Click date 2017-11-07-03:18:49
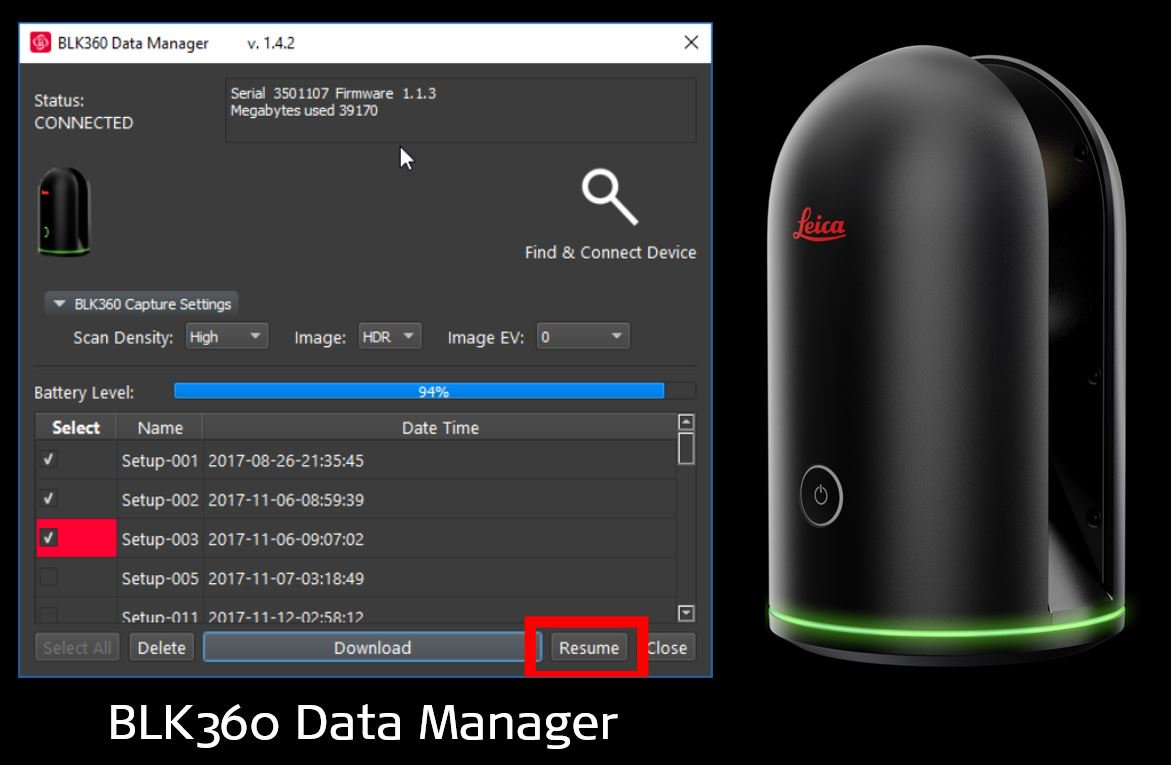 [x=286, y=578]
